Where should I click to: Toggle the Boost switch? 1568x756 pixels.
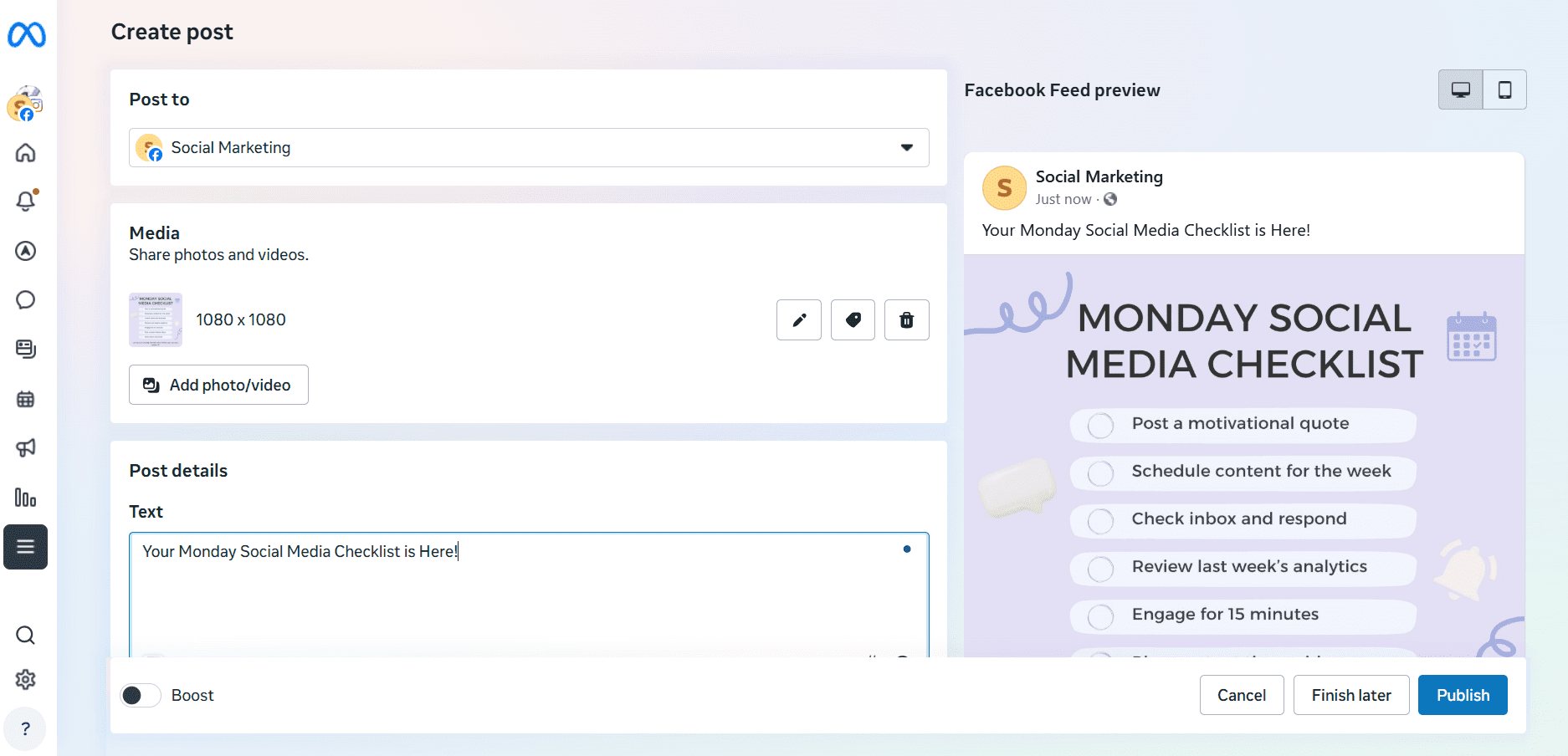coord(140,695)
